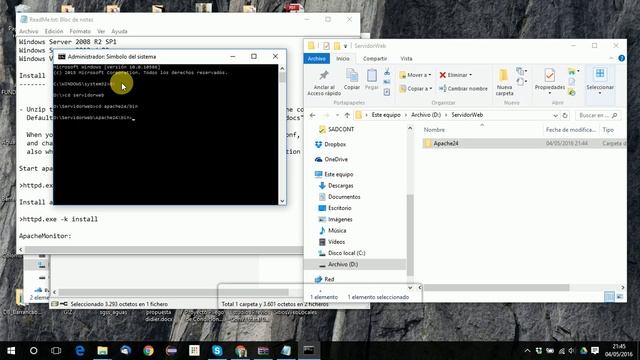Image resolution: width=640 pixels, height=360 pixels.
Task: Open Notepad Archivo menu
Action: [29, 31]
